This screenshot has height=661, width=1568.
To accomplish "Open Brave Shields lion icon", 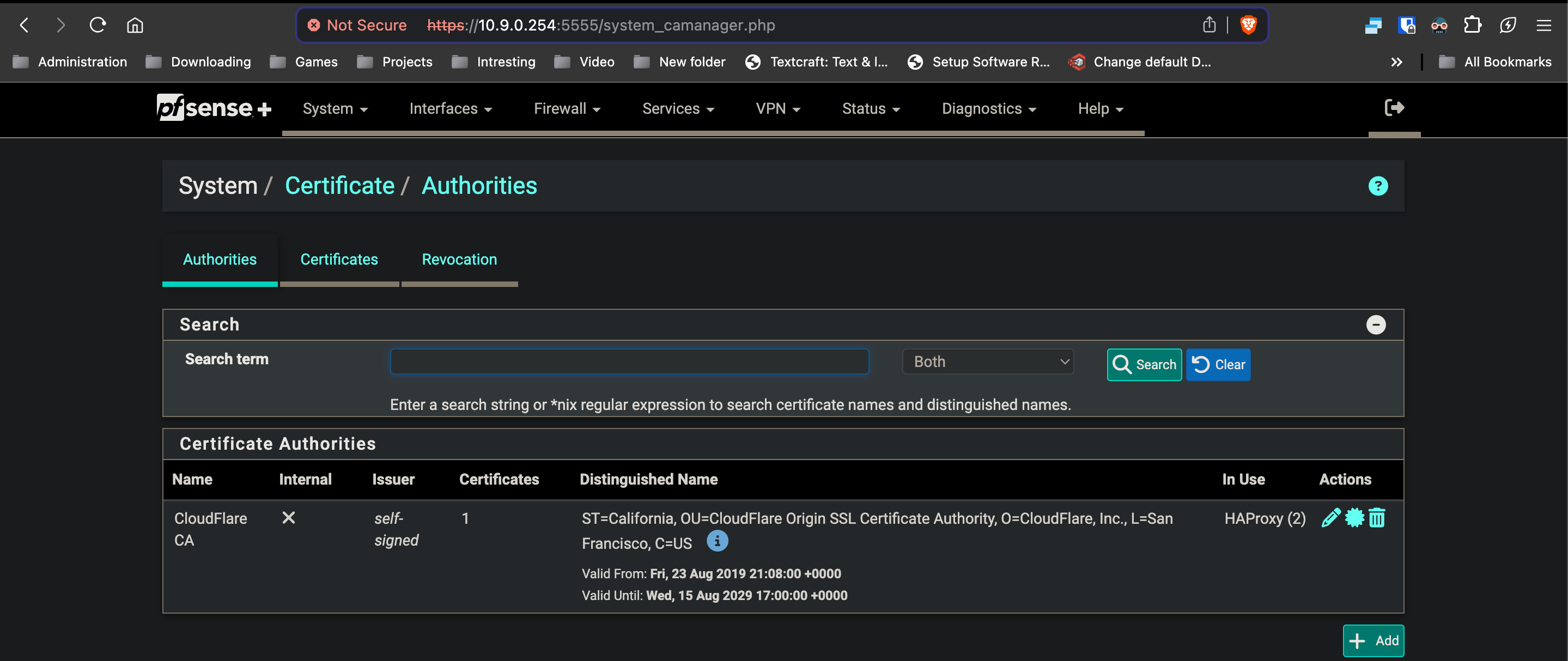I will pos(1248,25).
